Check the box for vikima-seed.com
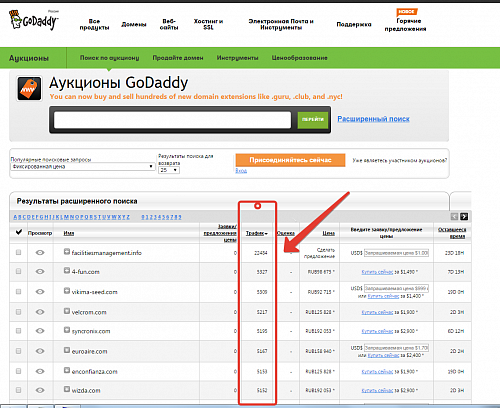The height and width of the screenshot is (408, 500). [18, 292]
